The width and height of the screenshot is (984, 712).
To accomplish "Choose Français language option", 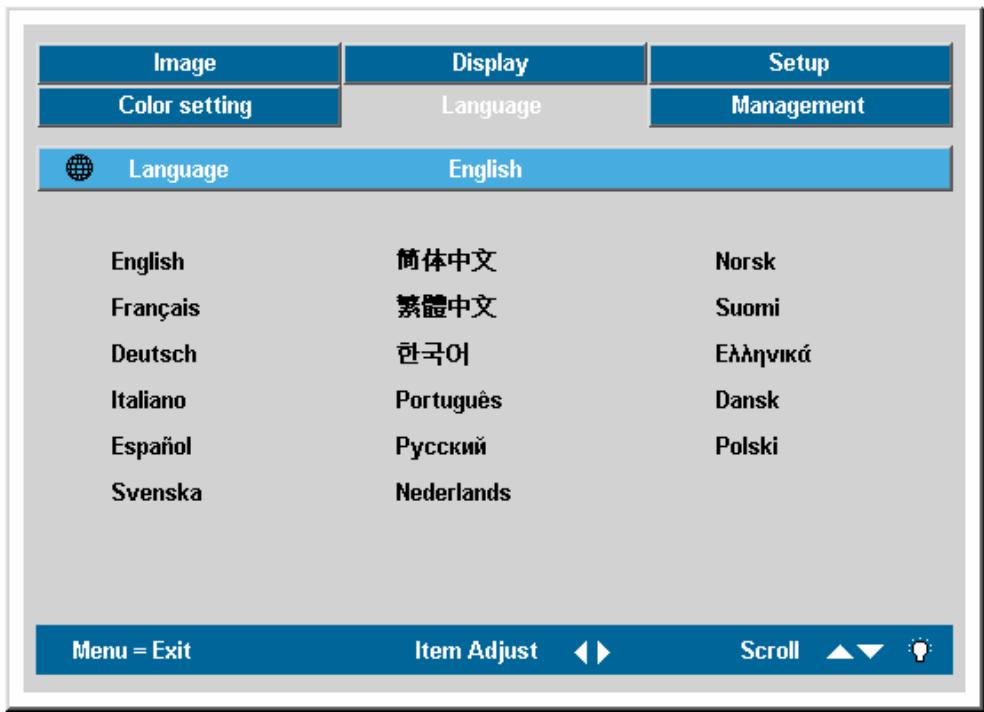I will tap(155, 308).
